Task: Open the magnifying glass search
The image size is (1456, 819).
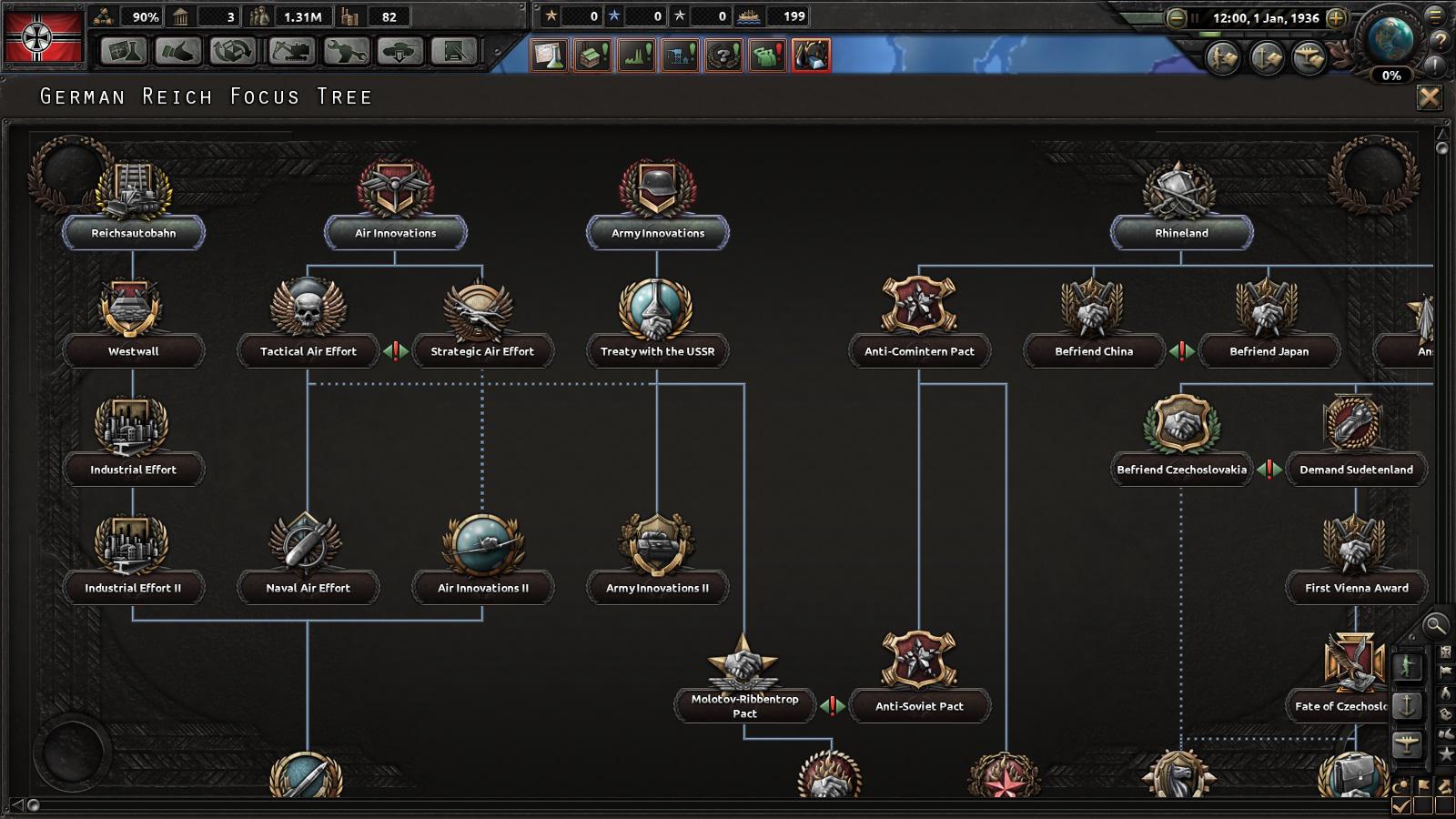Action: point(1435,625)
